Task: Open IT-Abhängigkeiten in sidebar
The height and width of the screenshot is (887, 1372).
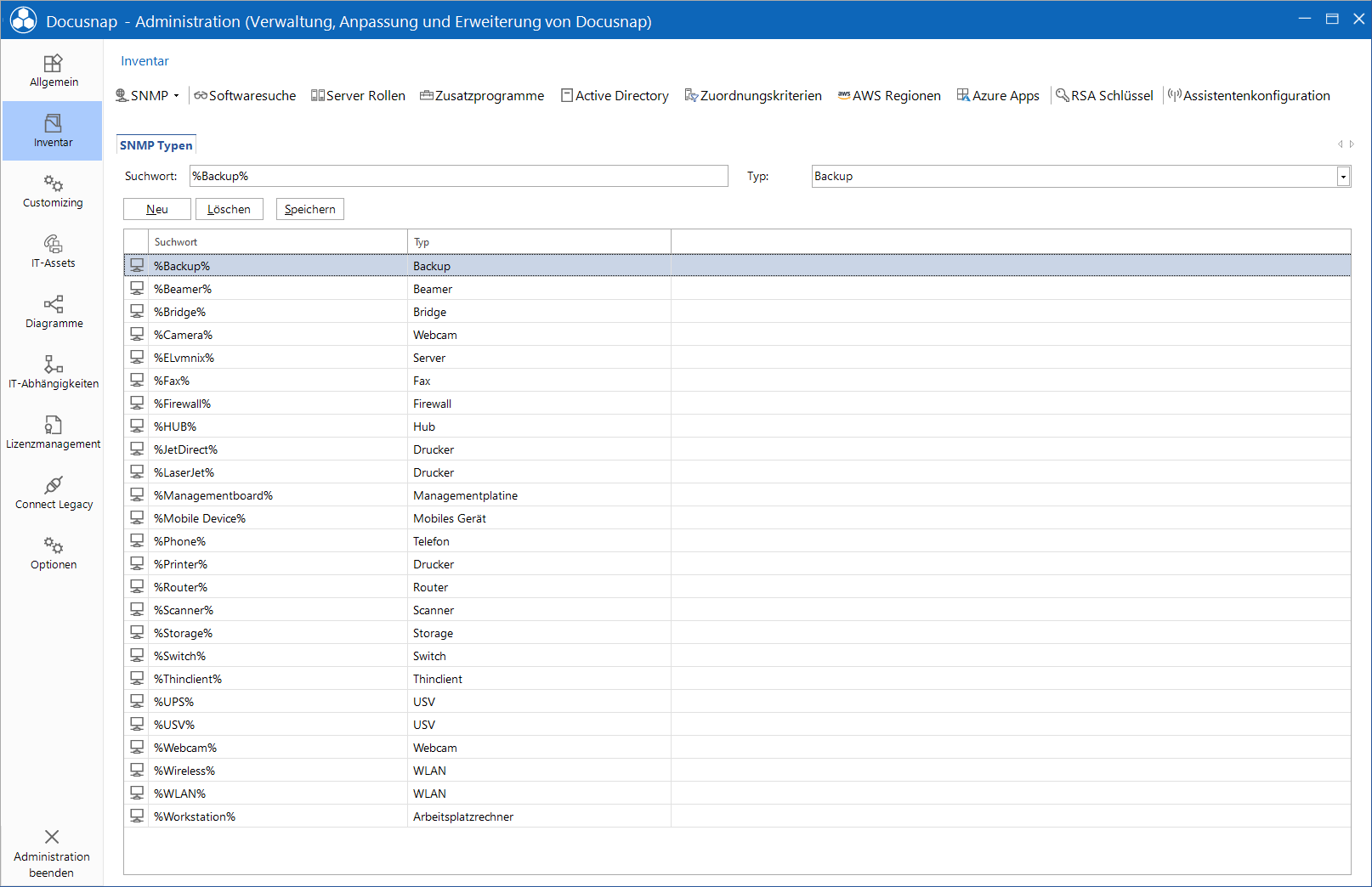Action: click(x=53, y=372)
